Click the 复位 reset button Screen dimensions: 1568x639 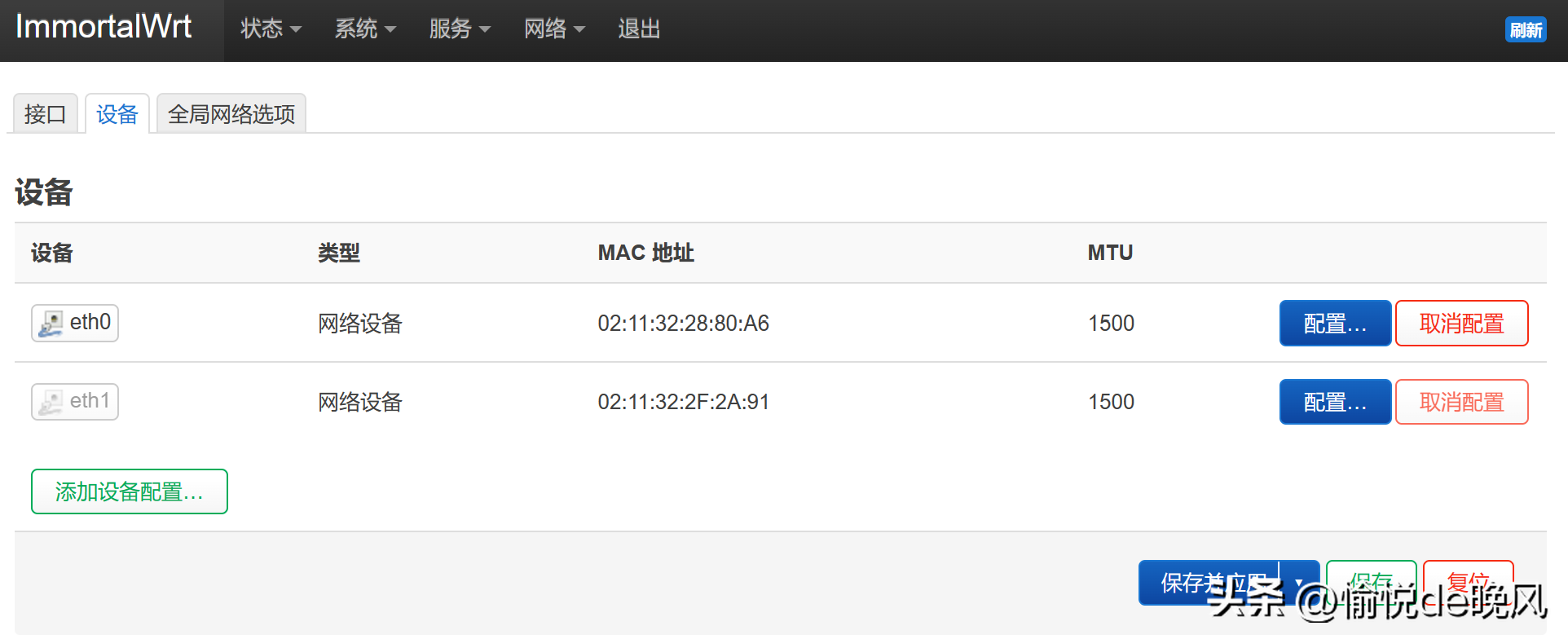coord(1469,583)
